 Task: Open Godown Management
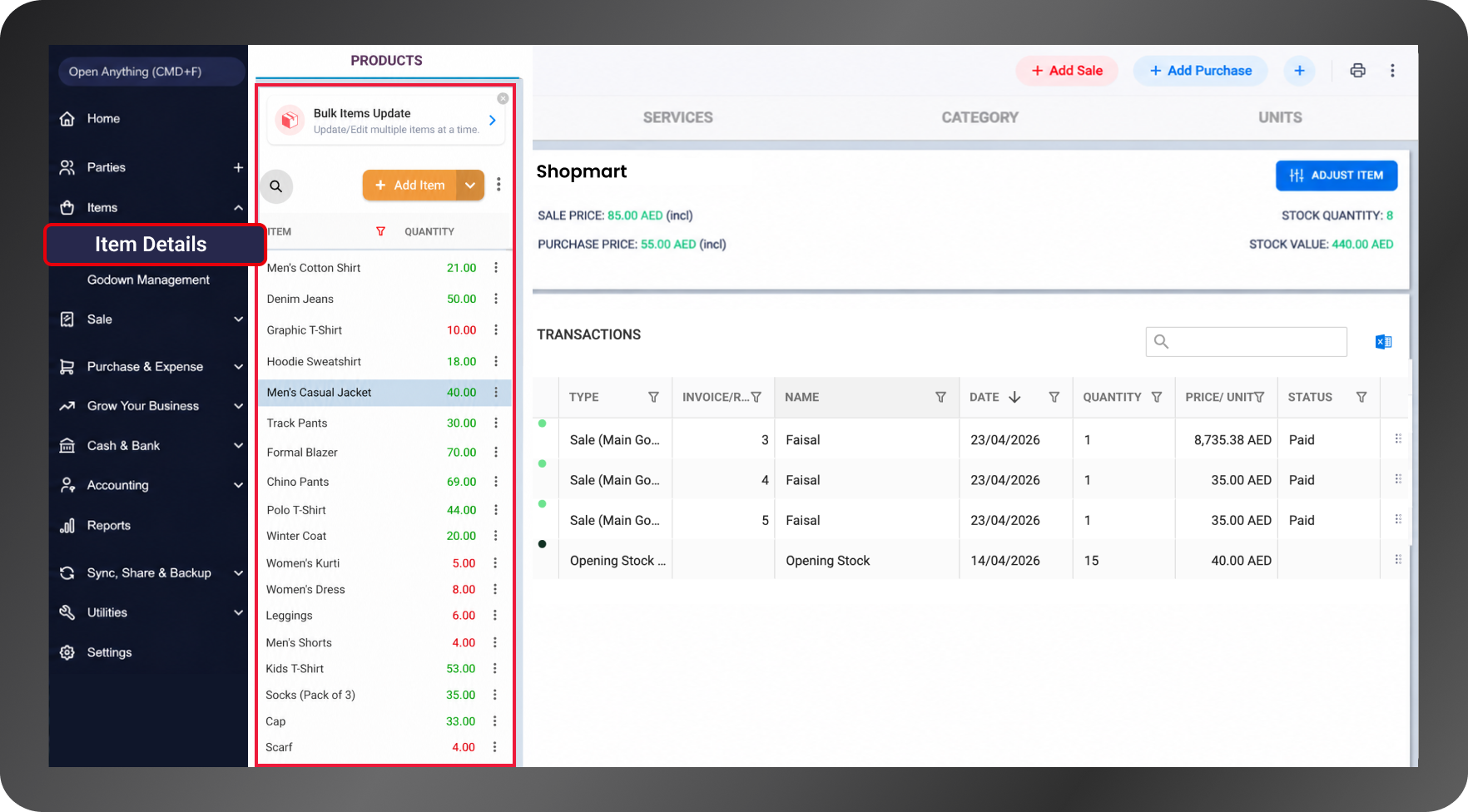[148, 280]
